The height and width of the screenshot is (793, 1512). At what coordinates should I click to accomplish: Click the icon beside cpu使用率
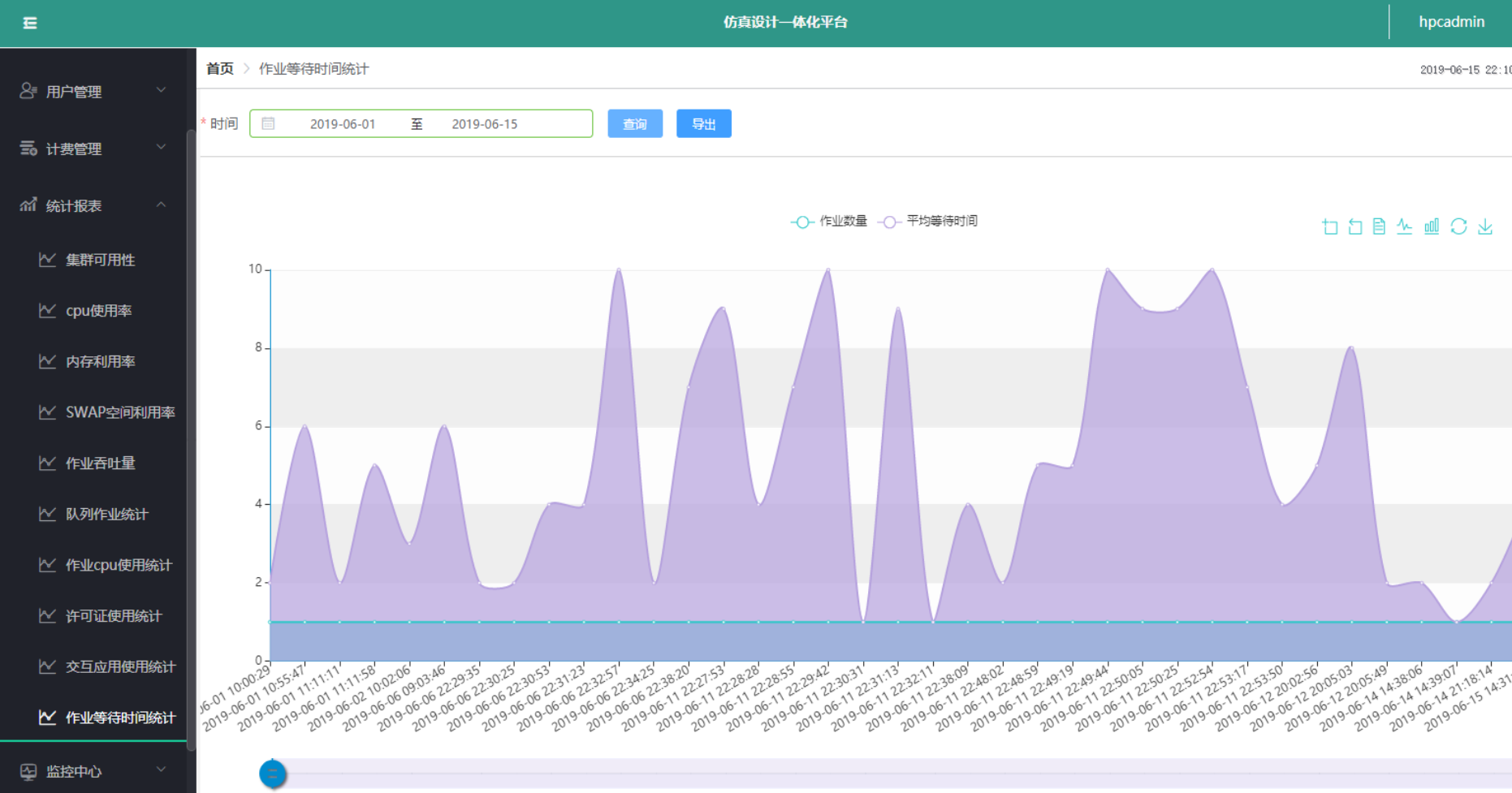[48, 310]
